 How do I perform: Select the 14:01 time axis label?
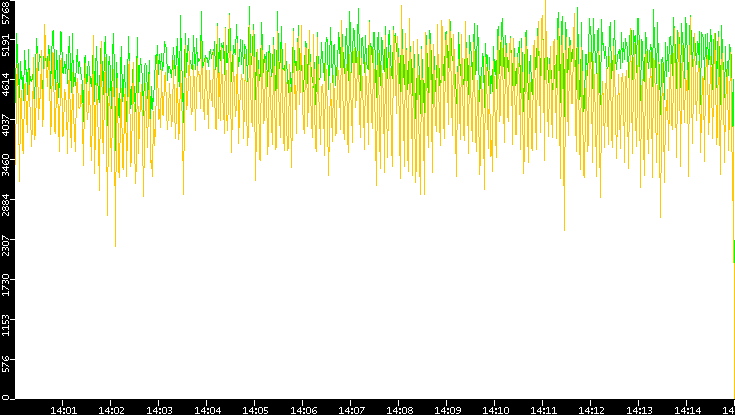(63, 411)
